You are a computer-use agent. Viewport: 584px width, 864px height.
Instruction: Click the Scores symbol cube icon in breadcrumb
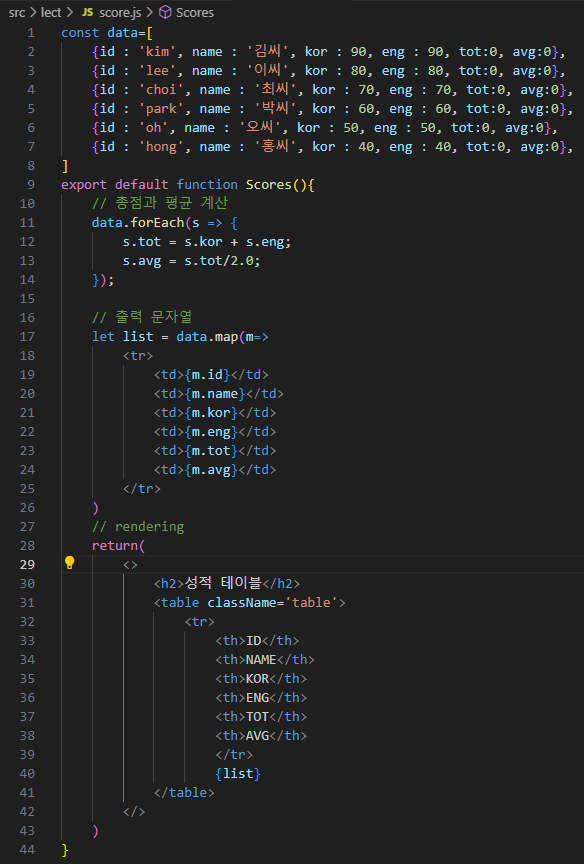[x=165, y=12]
